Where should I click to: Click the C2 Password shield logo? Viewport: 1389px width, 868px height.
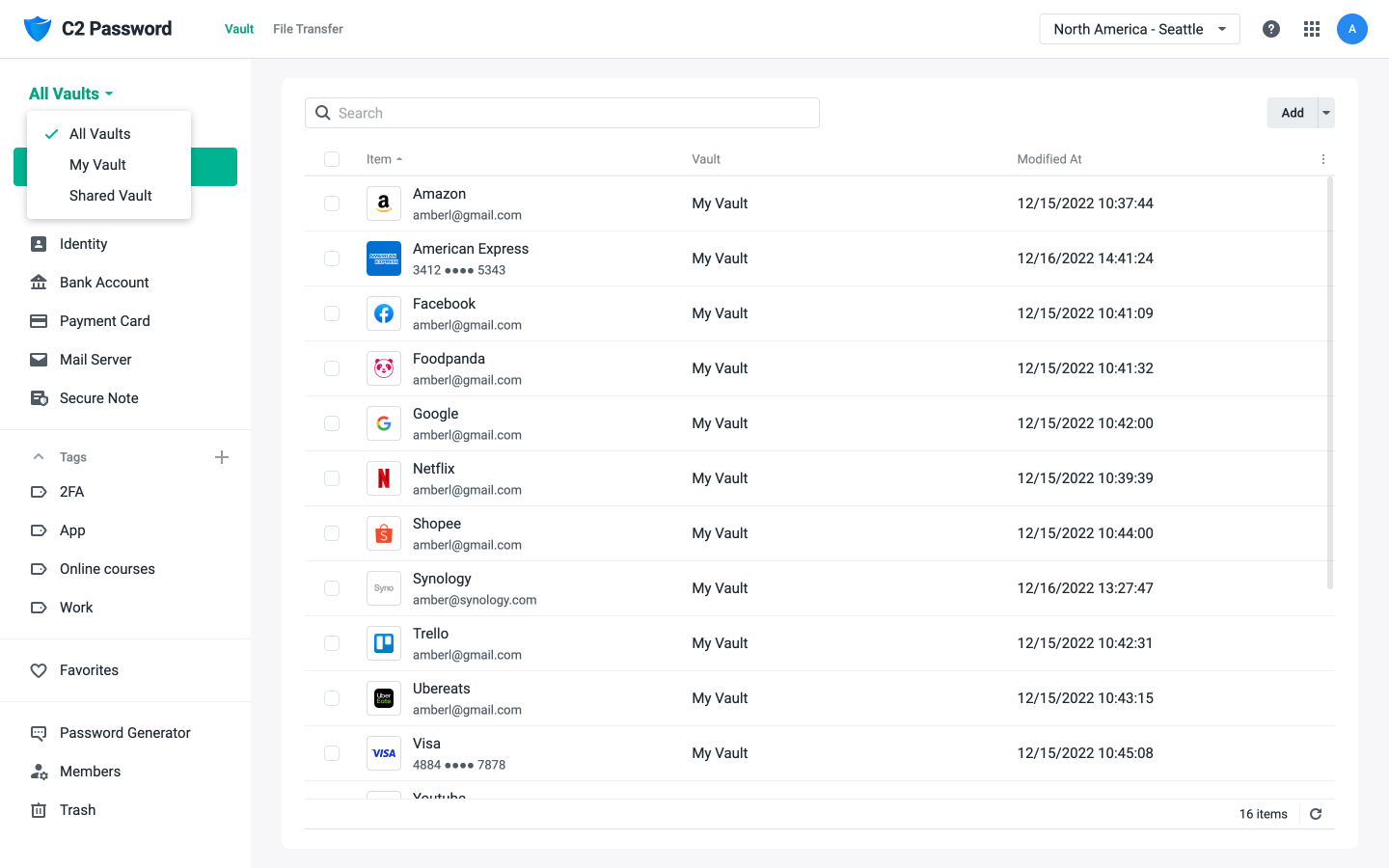click(38, 28)
